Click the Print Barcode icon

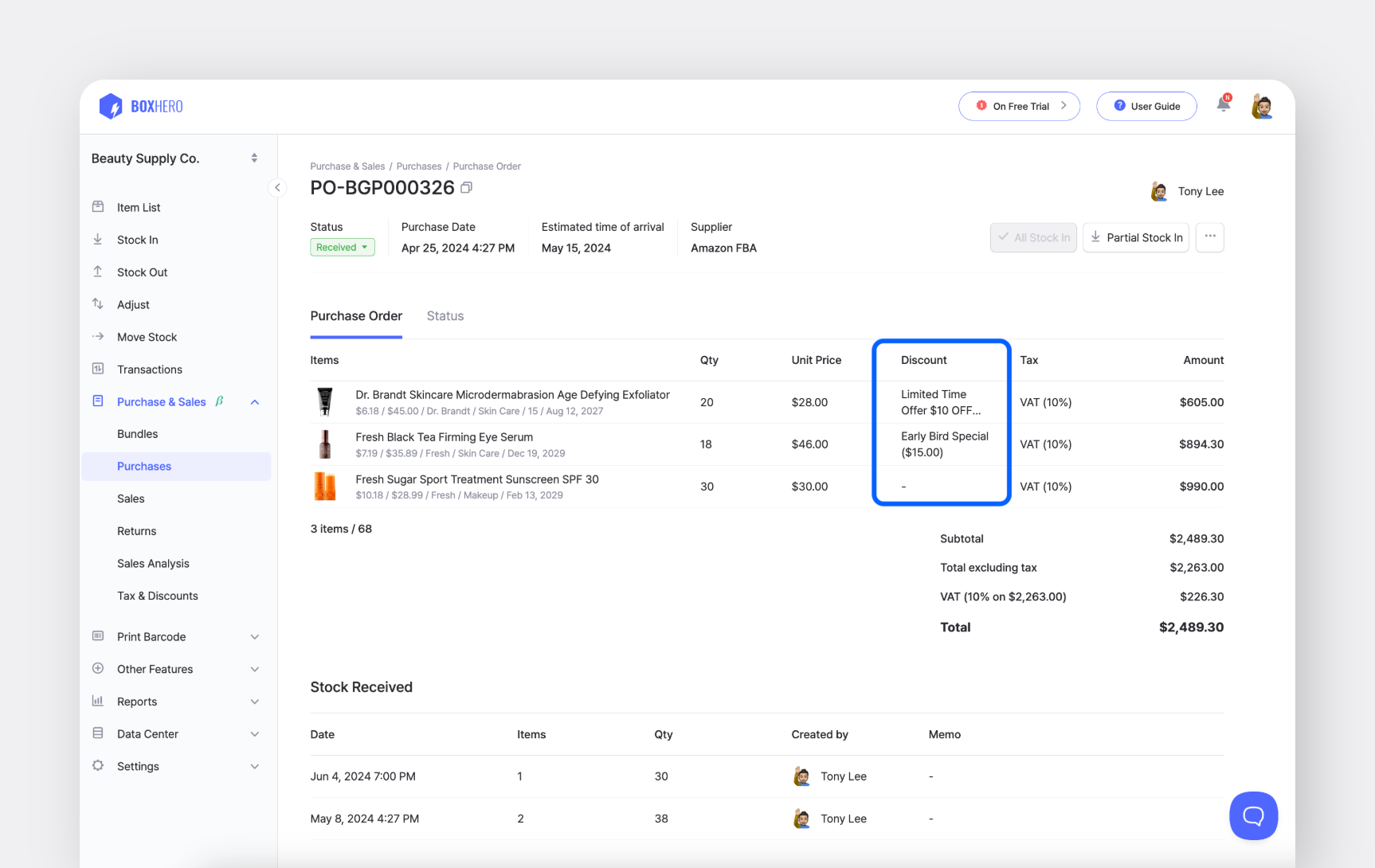pyautogui.click(x=97, y=636)
